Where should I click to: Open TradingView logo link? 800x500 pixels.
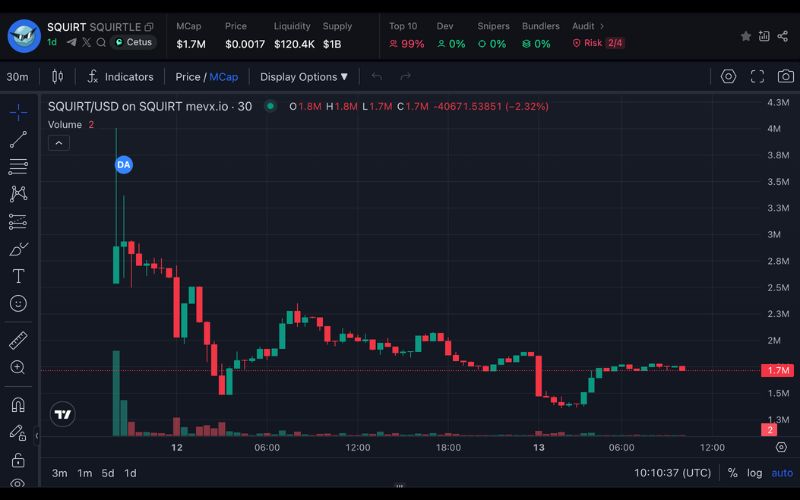63,414
